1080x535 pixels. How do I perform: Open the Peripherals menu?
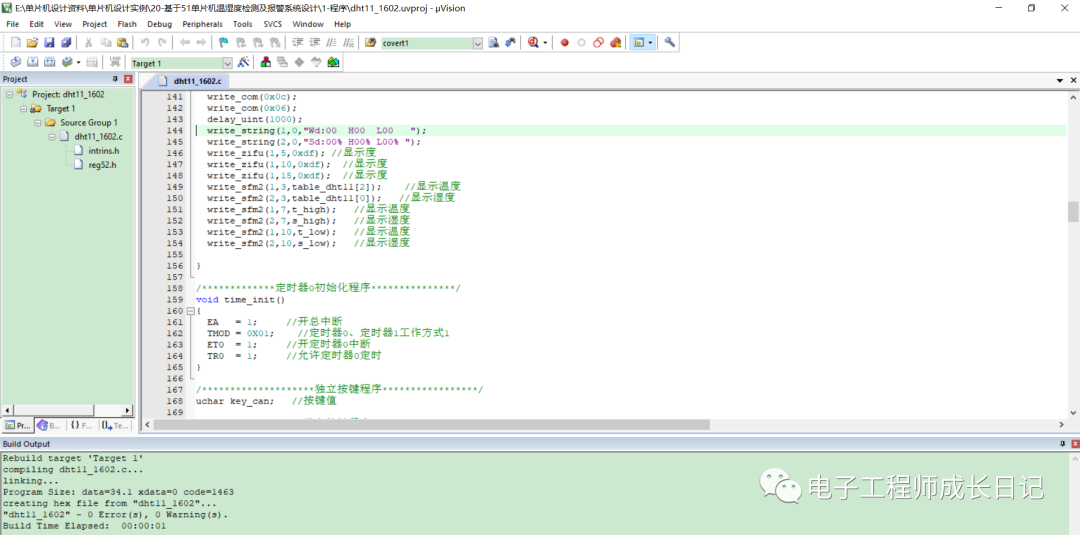[202, 23]
